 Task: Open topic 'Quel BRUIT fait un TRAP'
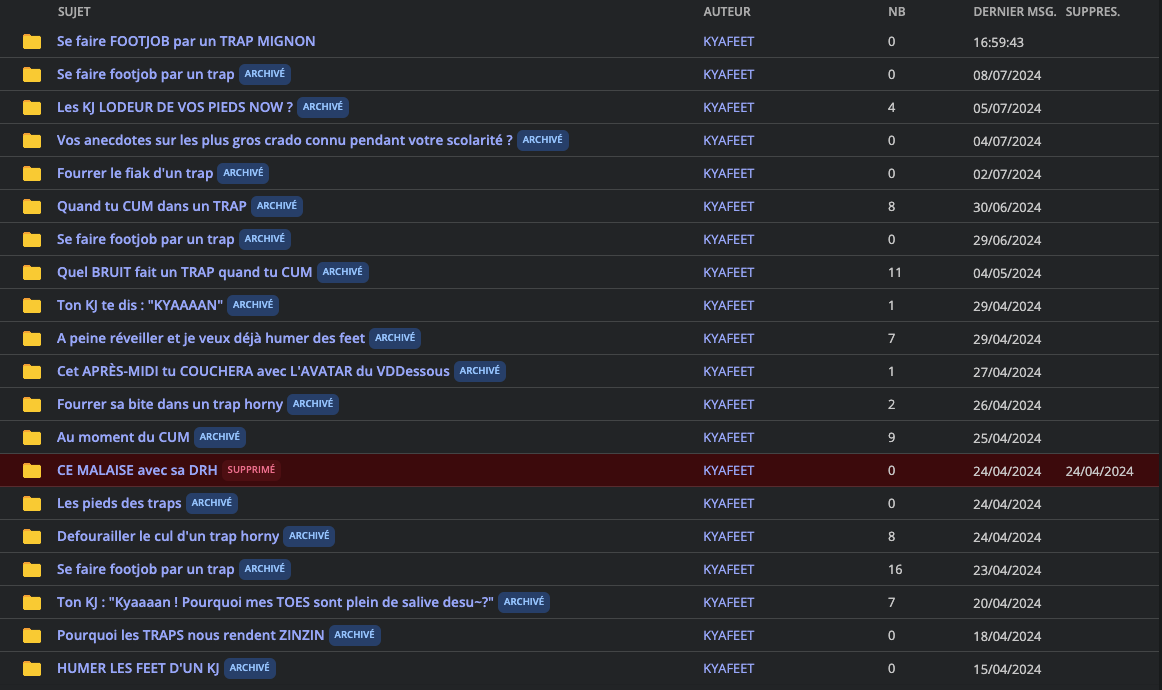pyautogui.click(x=185, y=272)
